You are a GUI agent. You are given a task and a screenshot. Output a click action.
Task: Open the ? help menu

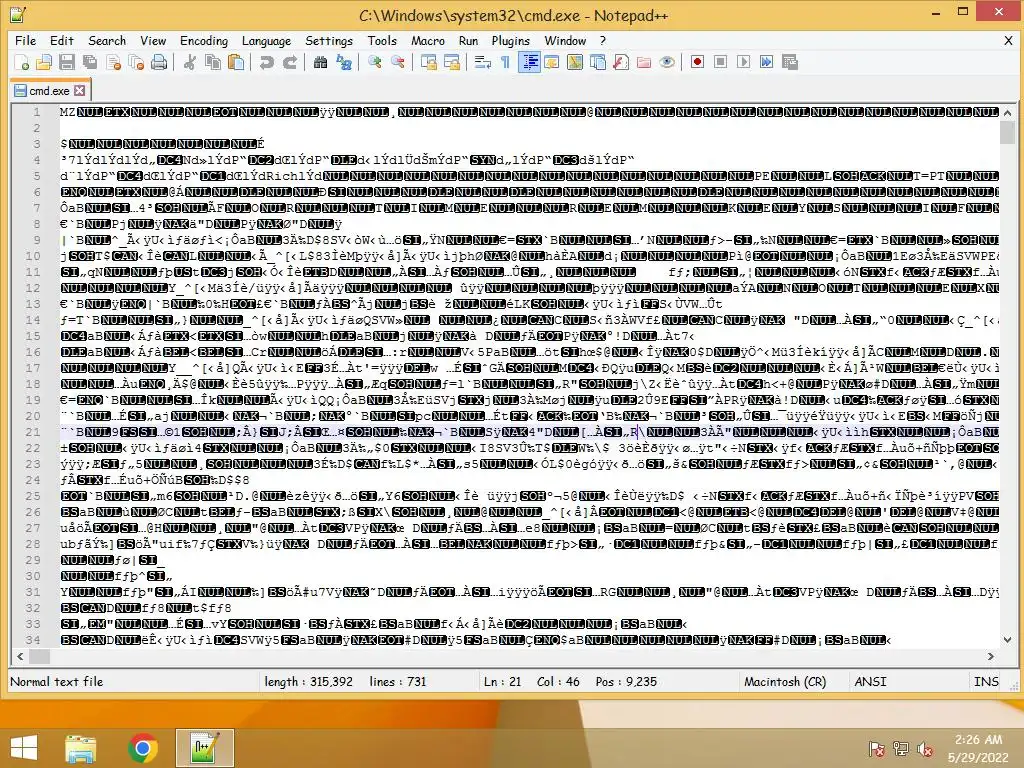[603, 40]
